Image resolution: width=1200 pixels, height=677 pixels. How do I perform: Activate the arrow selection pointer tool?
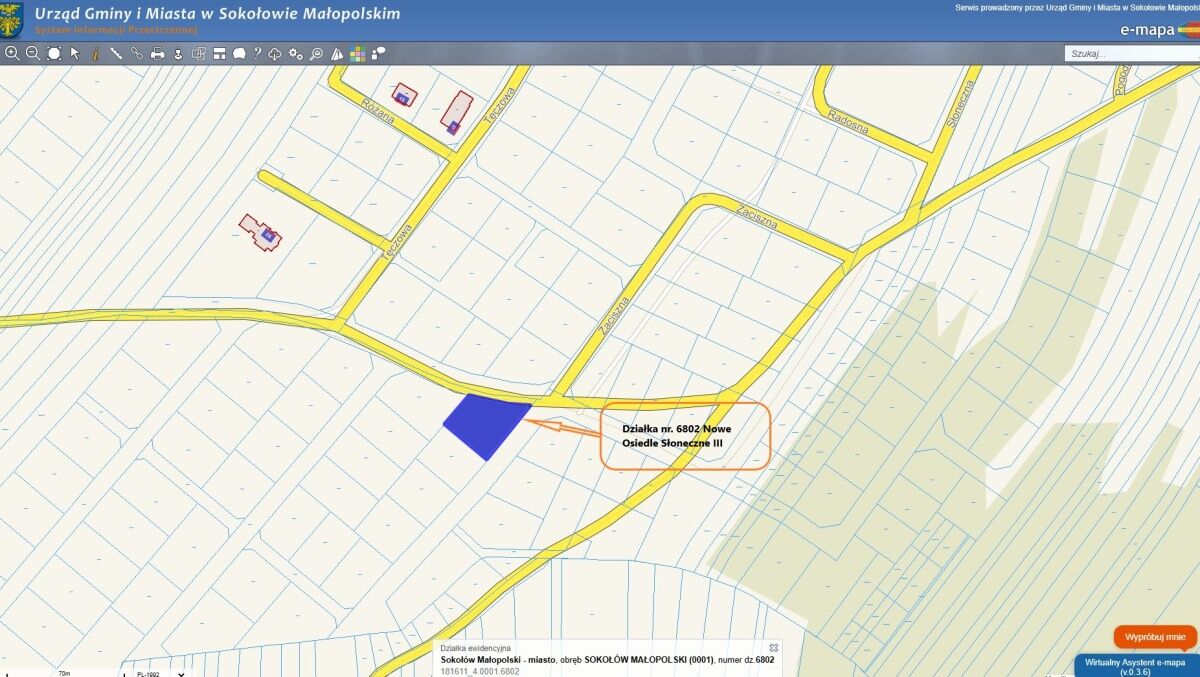point(75,53)
